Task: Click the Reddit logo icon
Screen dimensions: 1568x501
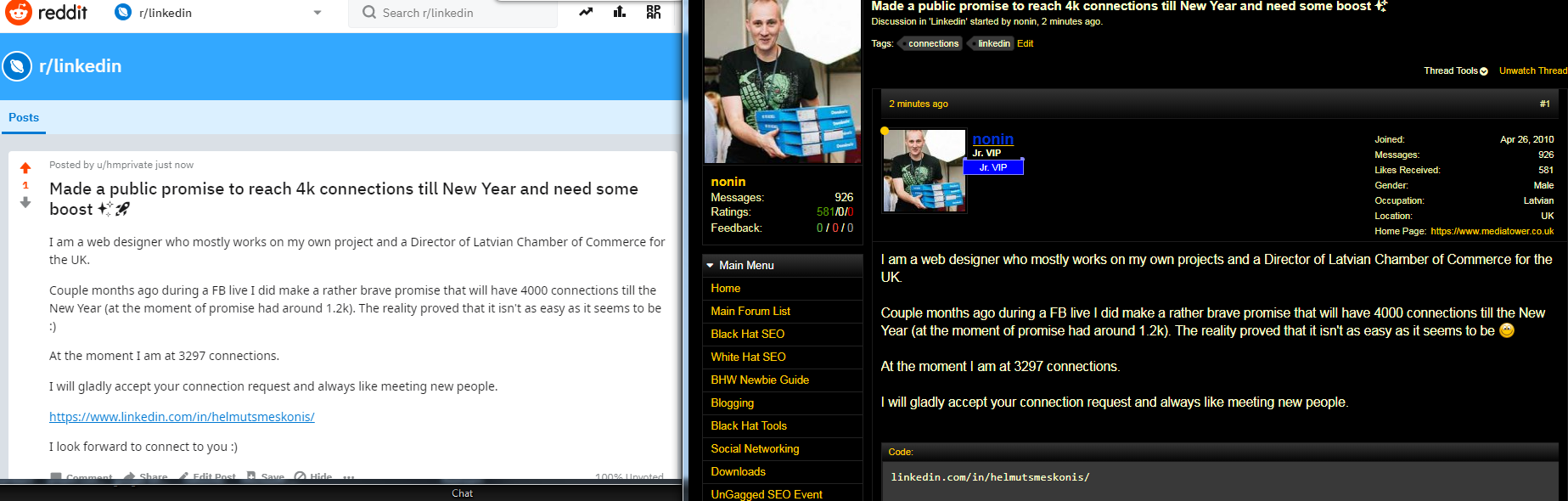Action: [x=19, y=13]
